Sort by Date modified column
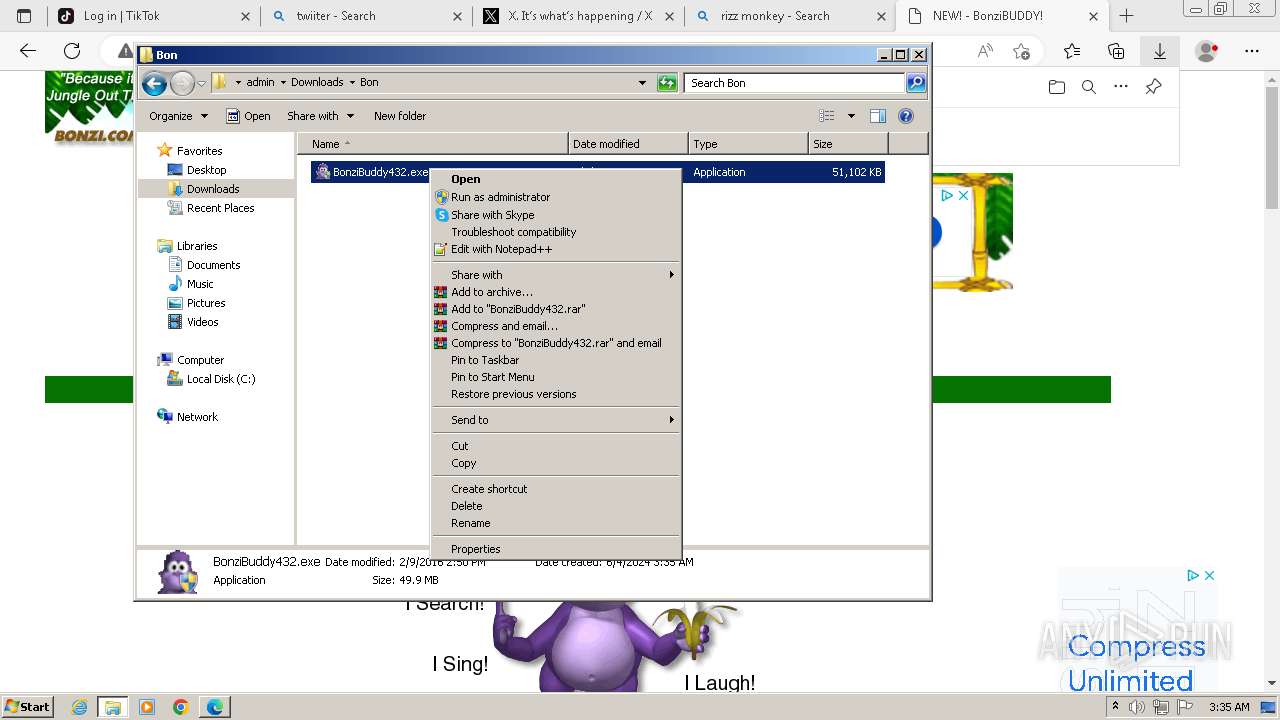This screenshot has width=1280, height=720. click(628, 144)
